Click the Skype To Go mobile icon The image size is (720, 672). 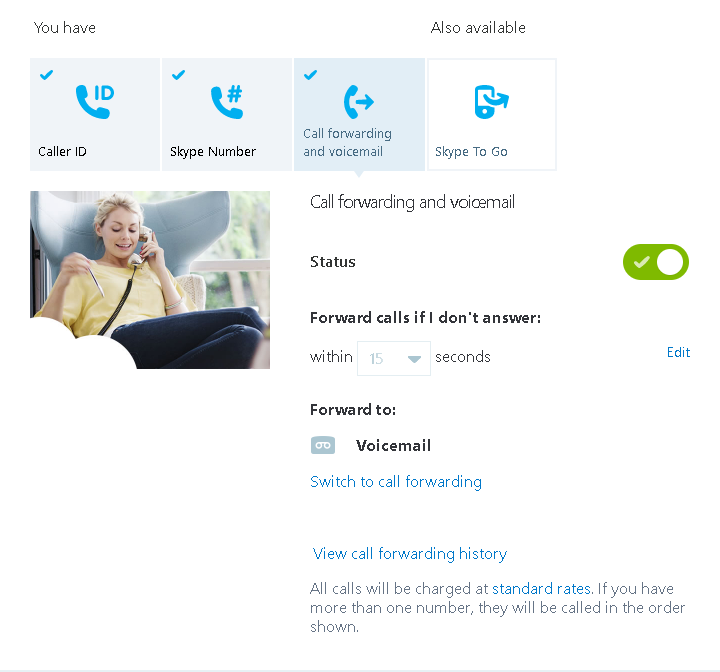click(x=491, y=102)
